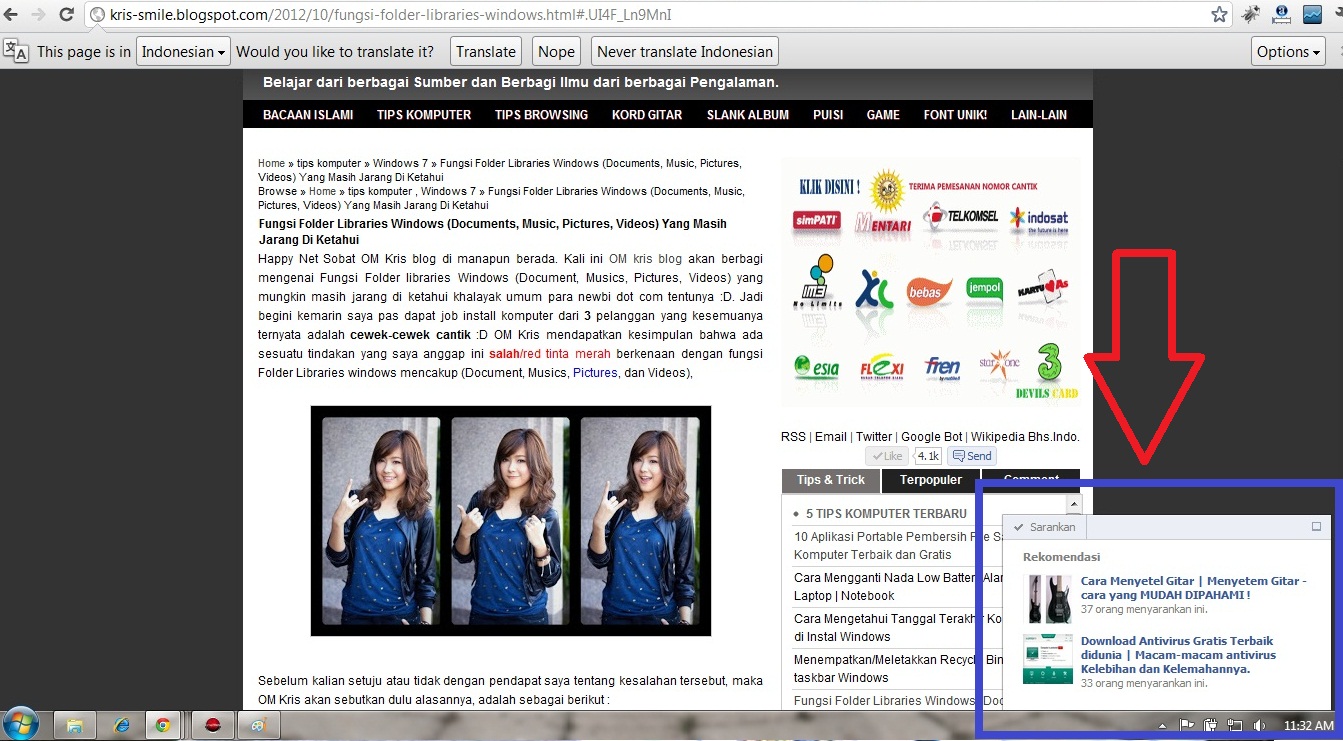Reload the page with the refresh icon
Viewport: 1343px width, 741px height.
tap(66, 15)
